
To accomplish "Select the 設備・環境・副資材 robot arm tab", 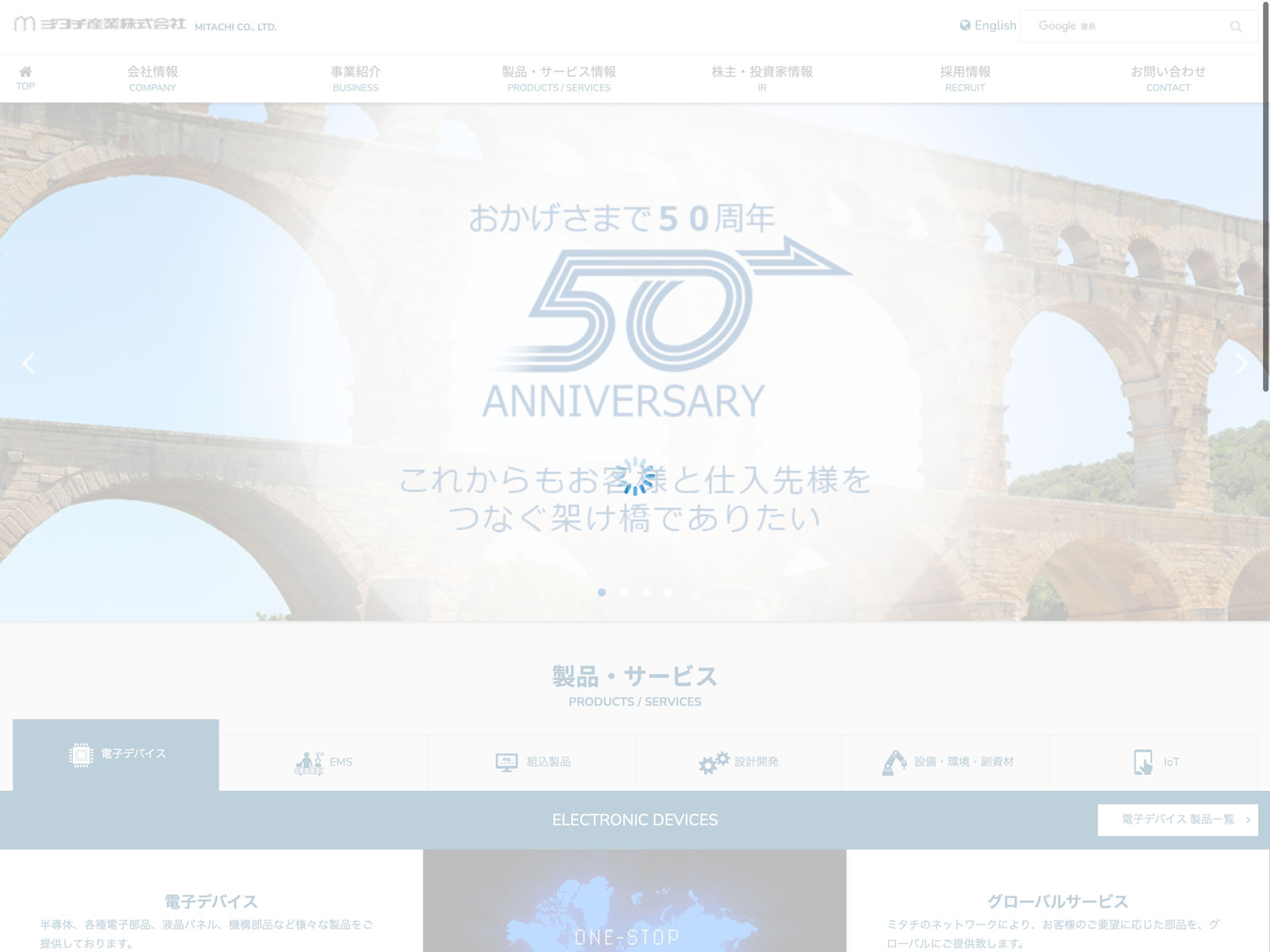I will [946, 762].
